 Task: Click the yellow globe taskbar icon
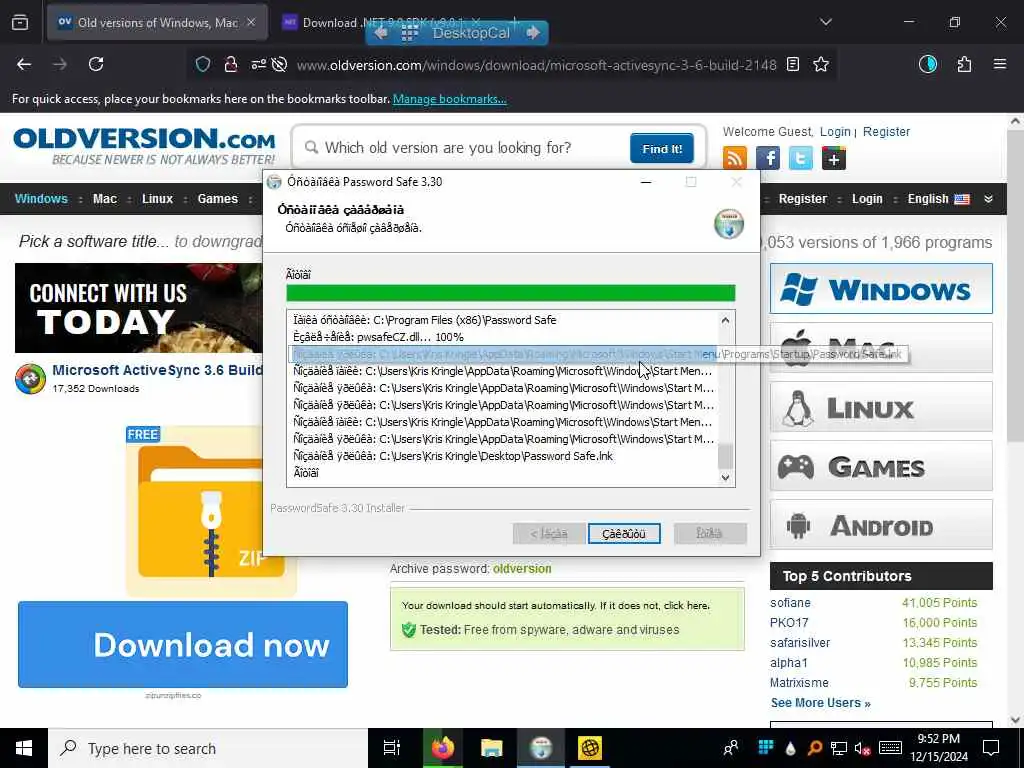tap(590, 748)
